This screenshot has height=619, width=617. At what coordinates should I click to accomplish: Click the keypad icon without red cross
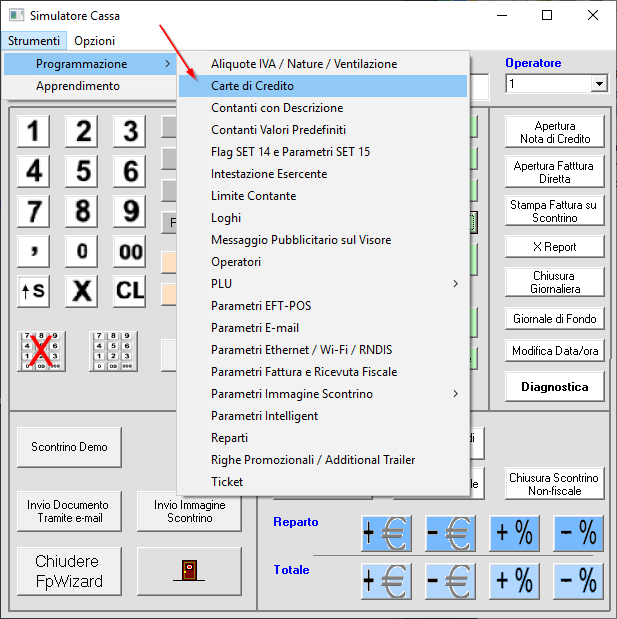tap(113, 351)
